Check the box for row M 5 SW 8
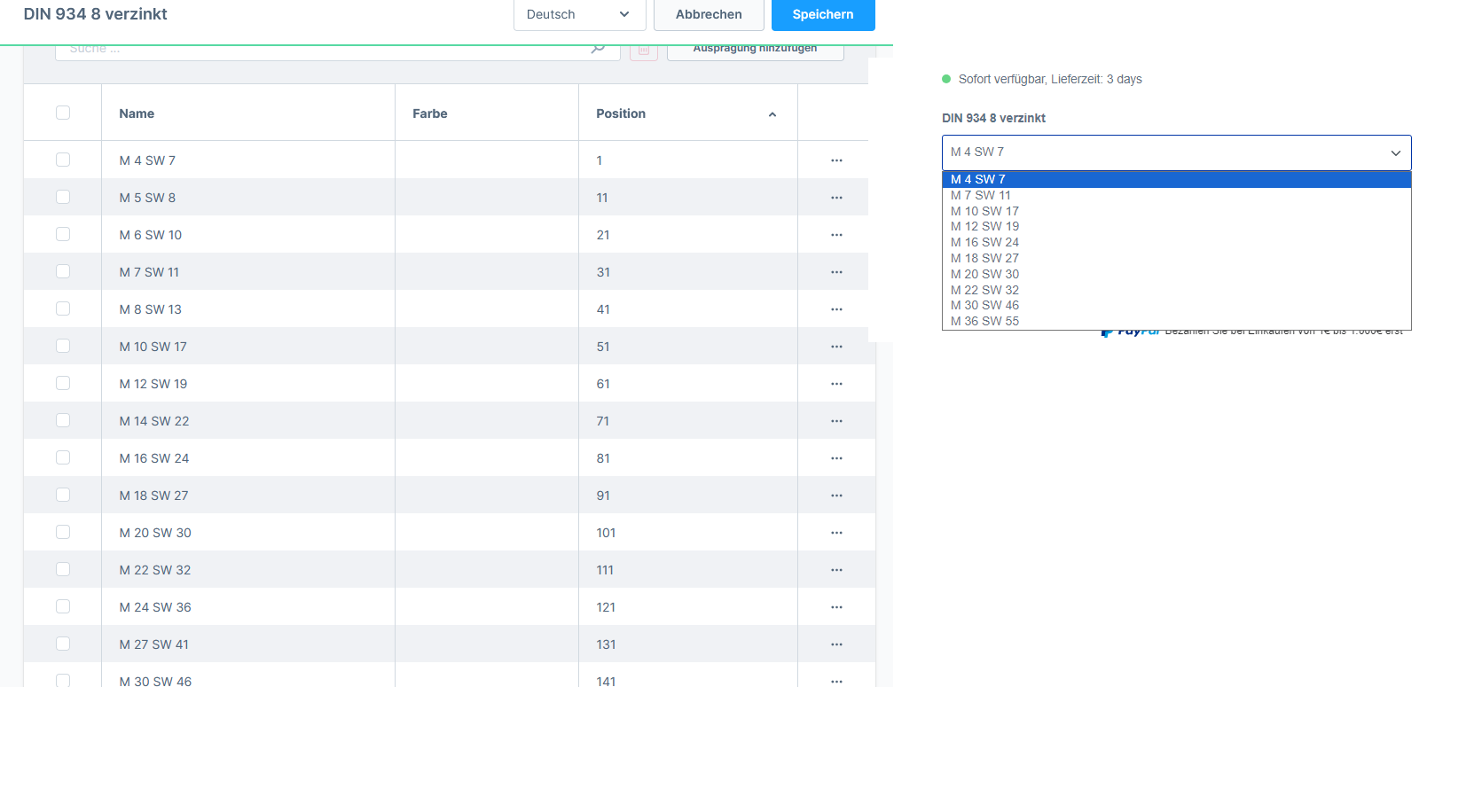Viewport: 1482px width, 812px height. click(x=63, y=197)
